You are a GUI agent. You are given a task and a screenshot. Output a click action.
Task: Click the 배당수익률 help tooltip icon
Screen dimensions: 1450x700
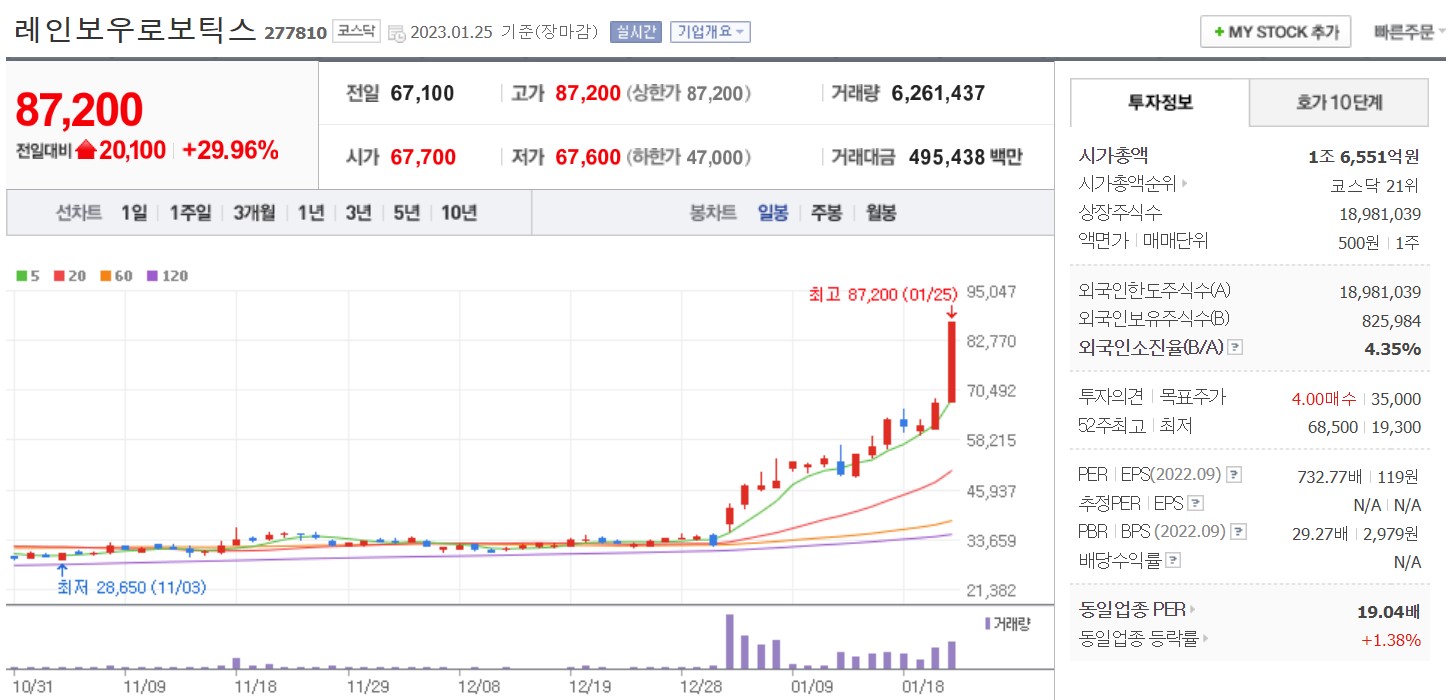tap(1174, 560)
